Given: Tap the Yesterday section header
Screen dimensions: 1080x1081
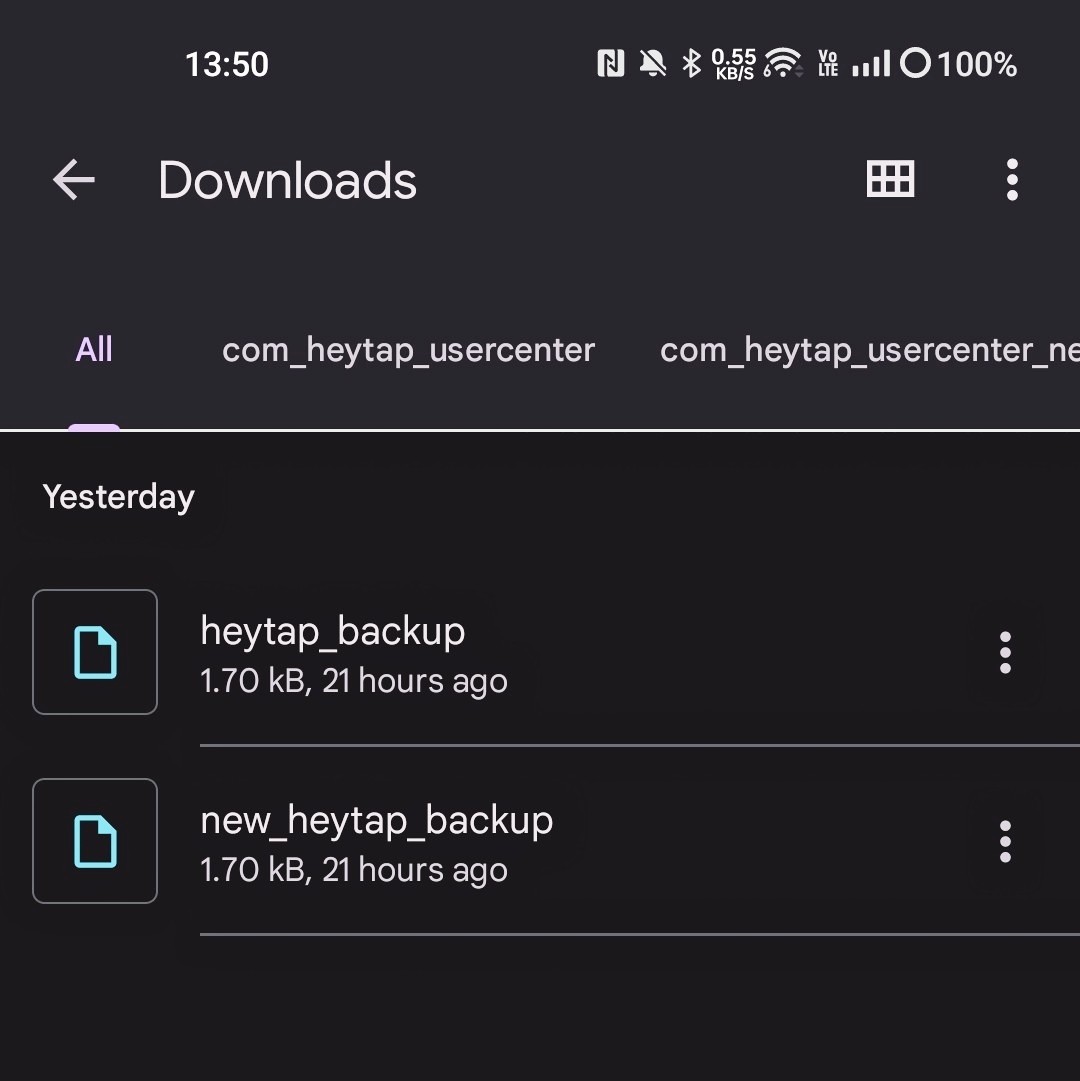Looking at the screenshot, I should click(x=118, y=497).
